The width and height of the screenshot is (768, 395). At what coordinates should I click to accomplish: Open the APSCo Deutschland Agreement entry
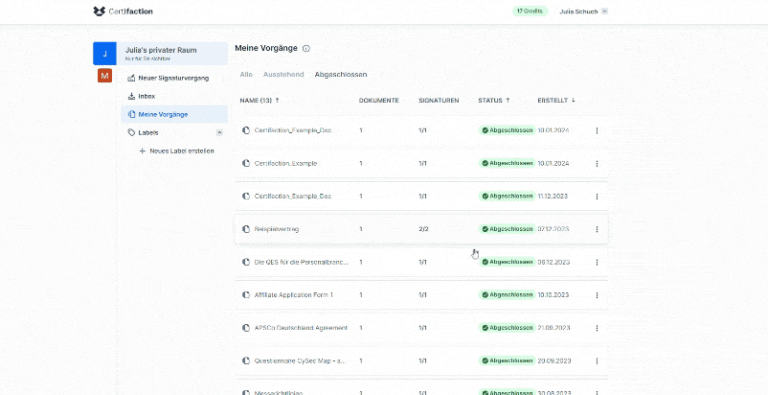301,328
